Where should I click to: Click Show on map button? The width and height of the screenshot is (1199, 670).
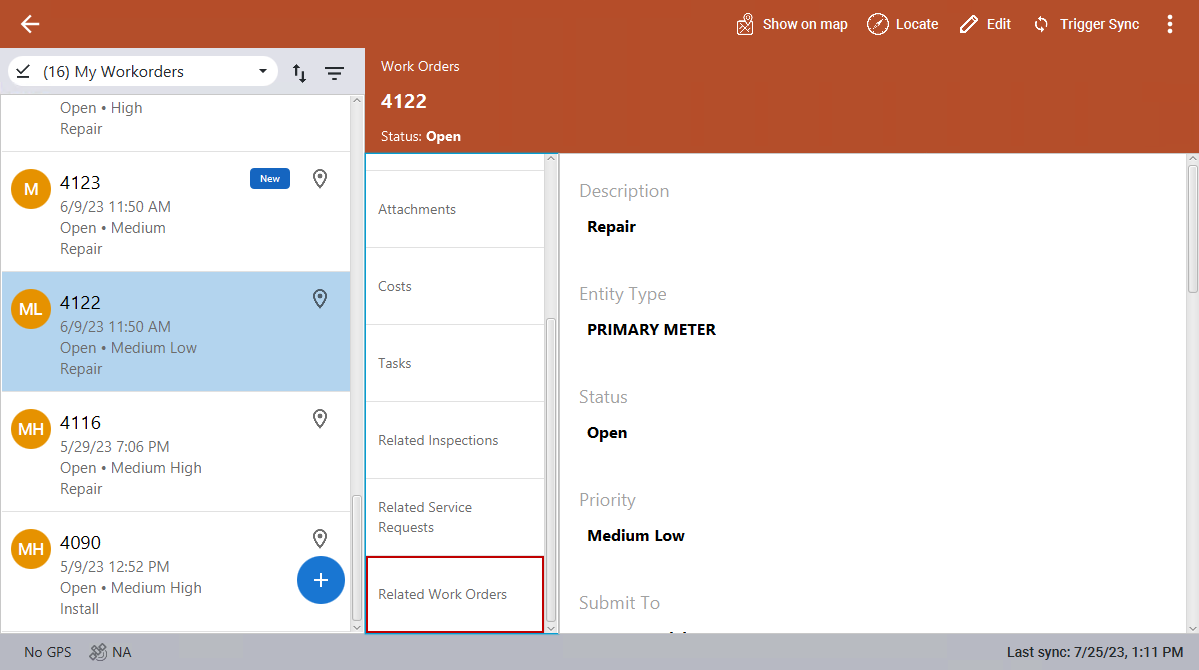click(x=791, y=24)
